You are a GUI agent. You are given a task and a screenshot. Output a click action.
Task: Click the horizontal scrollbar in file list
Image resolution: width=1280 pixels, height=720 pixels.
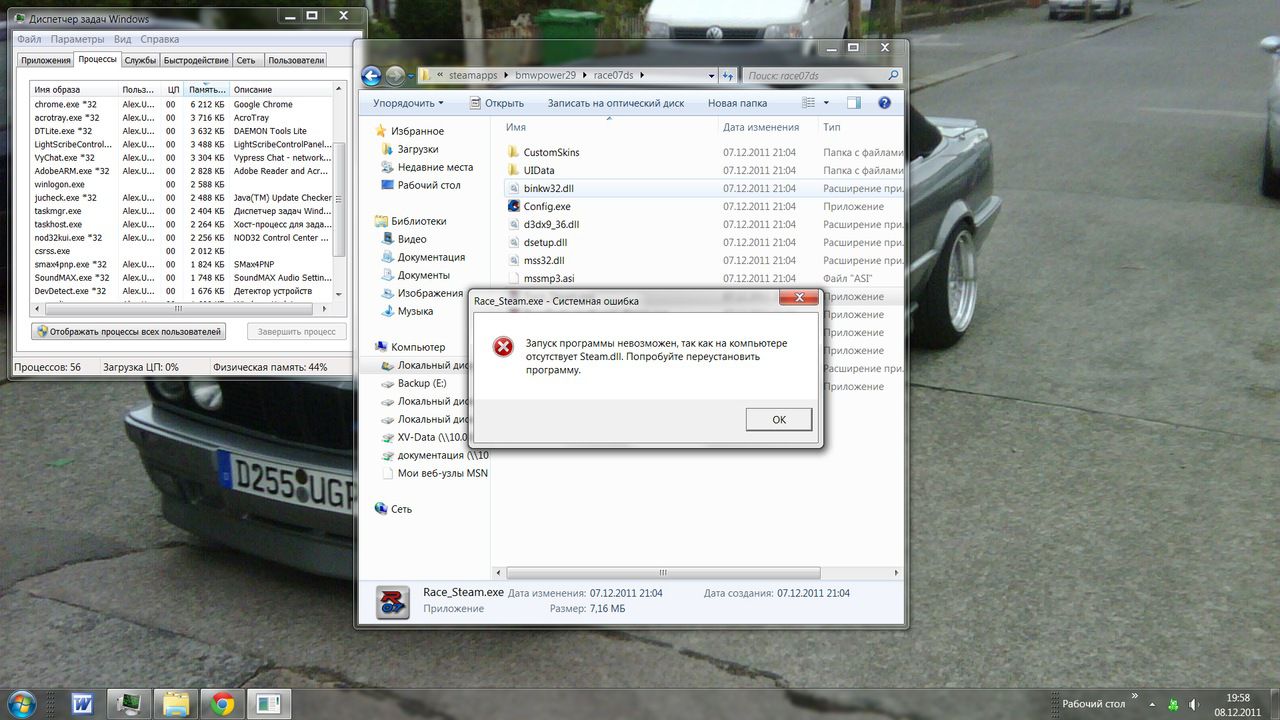pos(663,573)
